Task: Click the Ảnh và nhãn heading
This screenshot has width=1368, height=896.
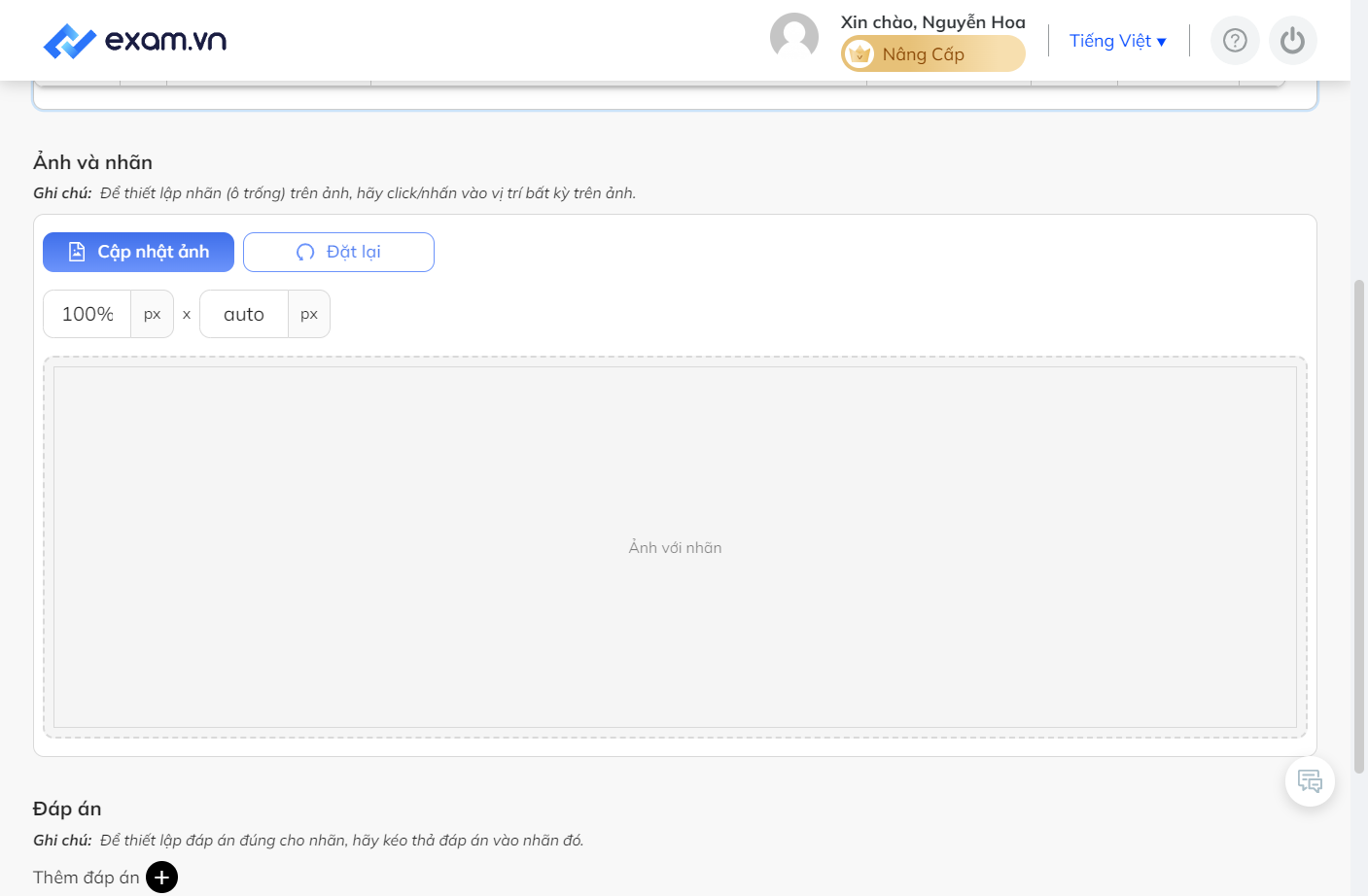Action: tap(93, 162)
